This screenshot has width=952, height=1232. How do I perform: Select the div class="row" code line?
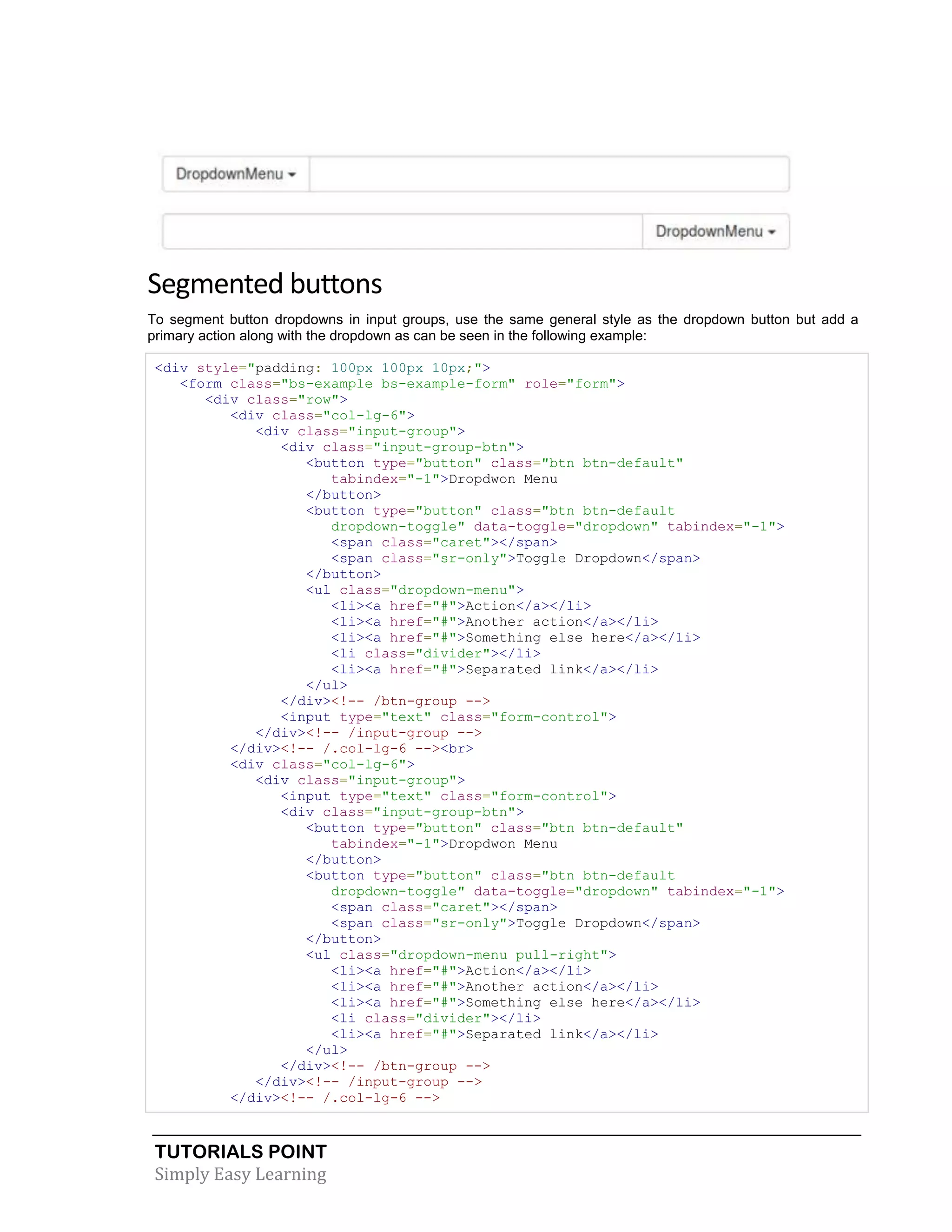pyautogui.click(x=277, y=400)
